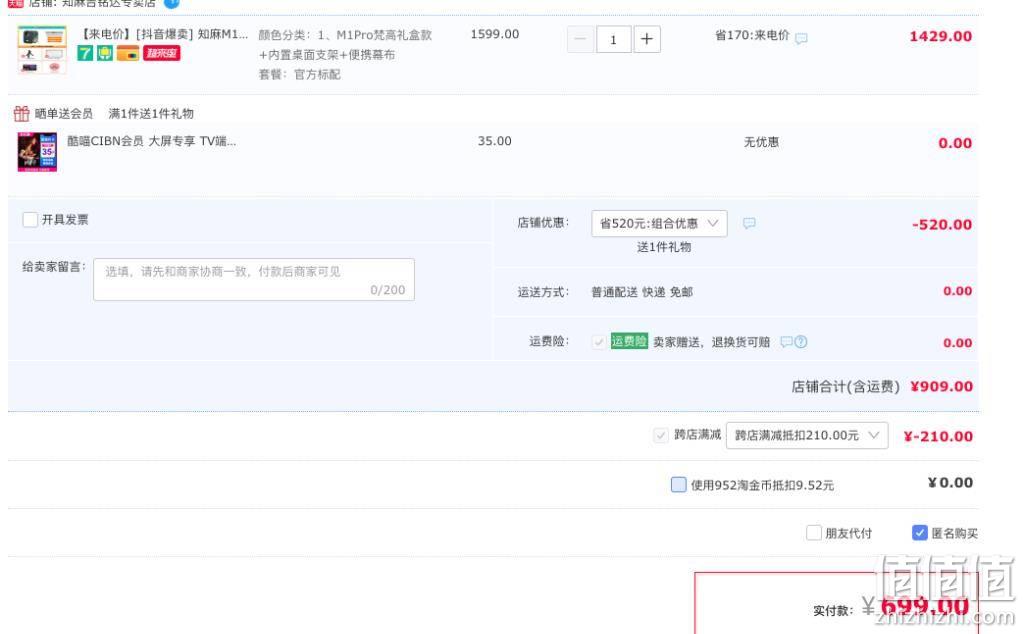Screen dimensions: 1024x634
Task: Click the 晒单送会员 promotion label
Action: tap(63, 114)
